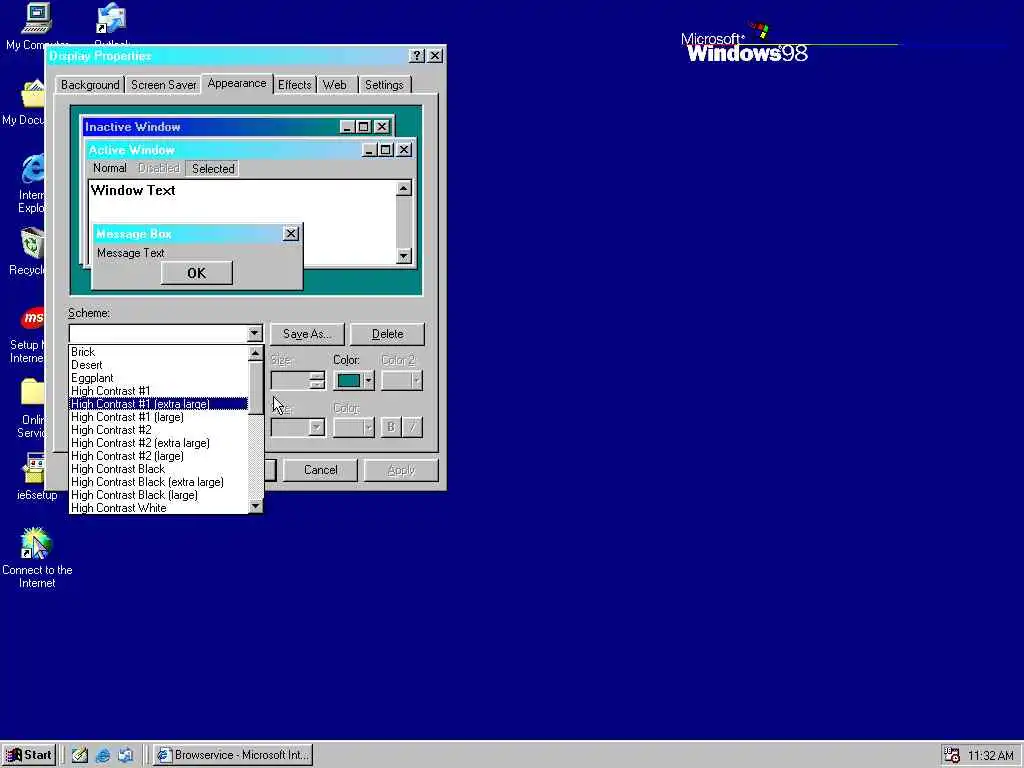Toggle the Italic font button
This screenshot has width=1024, height=768.
tap(413, 428)
